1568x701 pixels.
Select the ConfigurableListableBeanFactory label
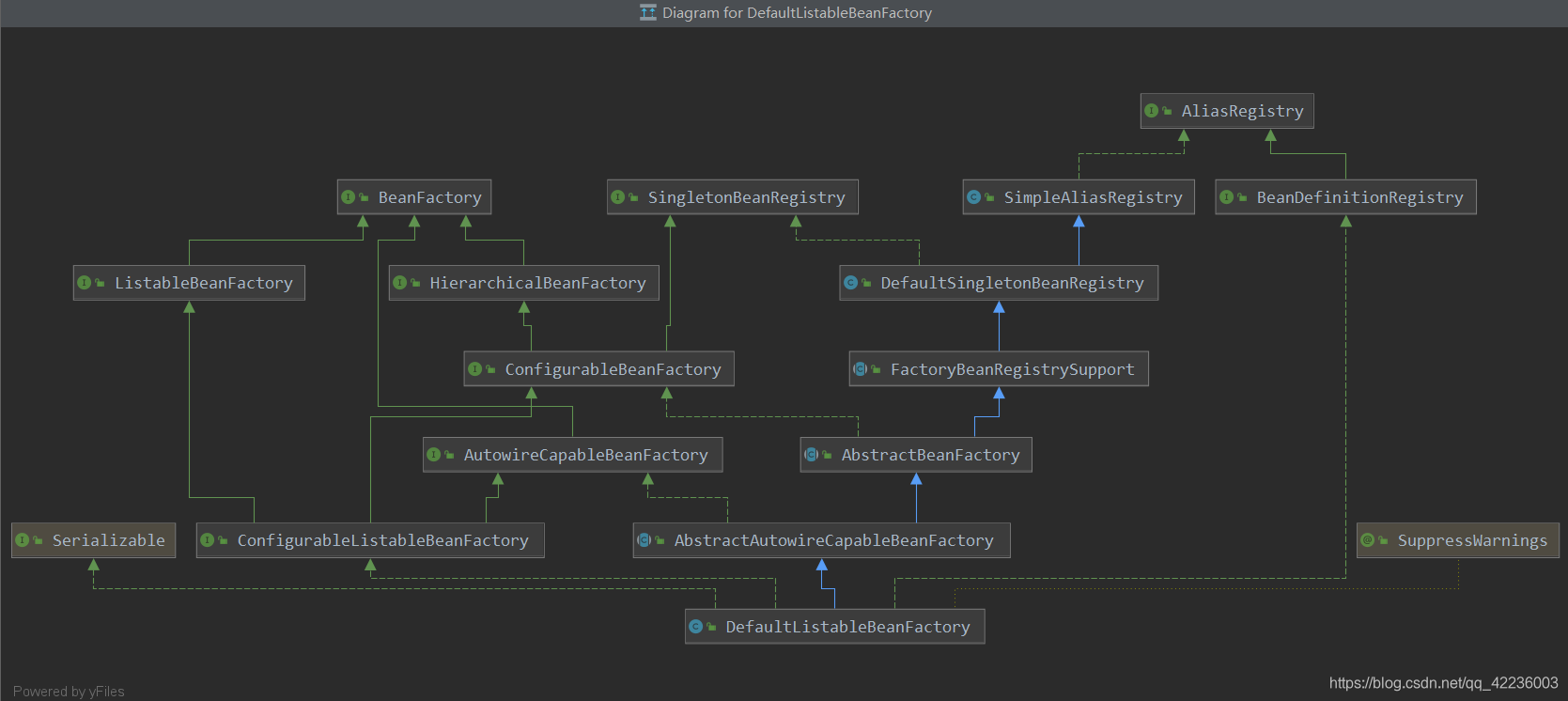point(382,540)
